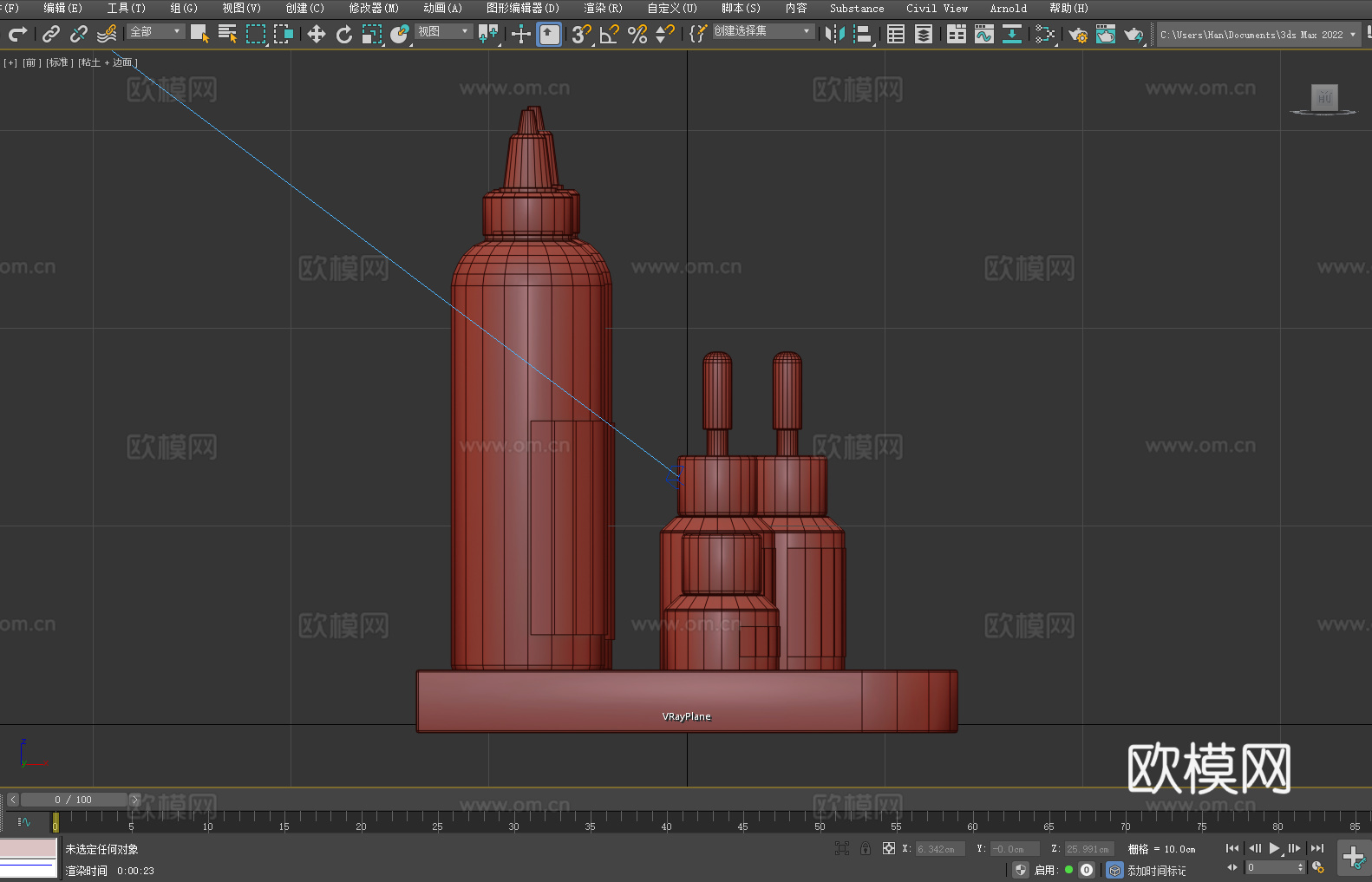Click the time slider 0 / 100 handle
This screenshot has width=1372, height=882.
(x=74, y=800)
